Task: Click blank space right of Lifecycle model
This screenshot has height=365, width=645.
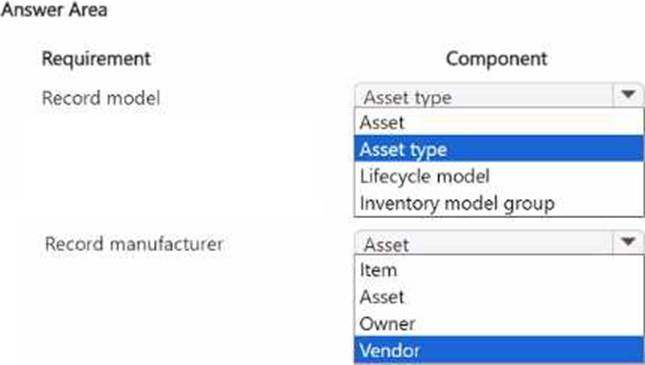Action: [566, 176]
